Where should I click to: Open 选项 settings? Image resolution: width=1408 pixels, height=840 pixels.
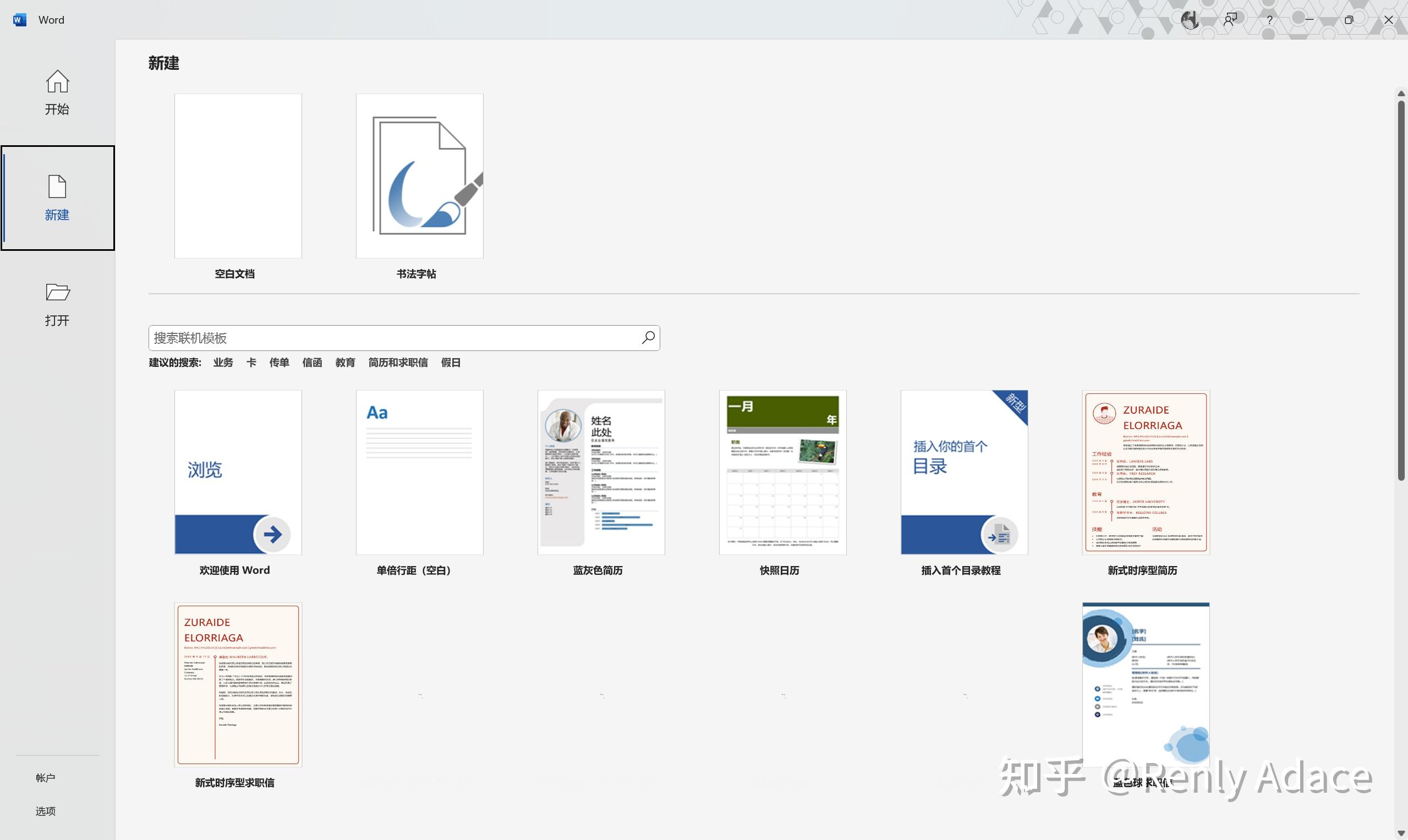[x=45, y=811]
